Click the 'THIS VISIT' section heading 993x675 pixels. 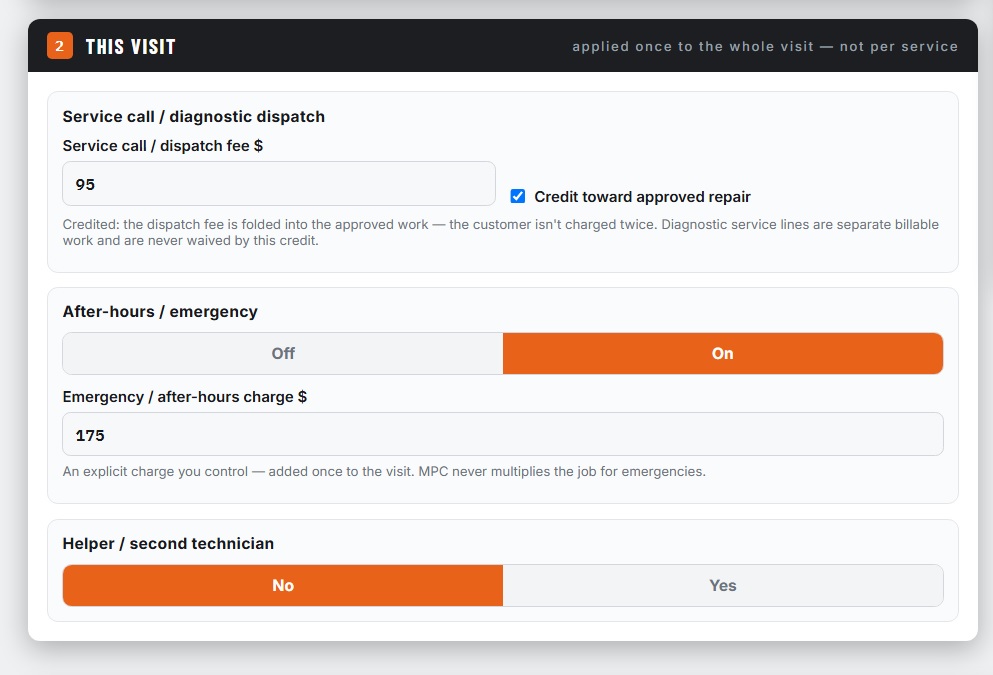[130, 47]
